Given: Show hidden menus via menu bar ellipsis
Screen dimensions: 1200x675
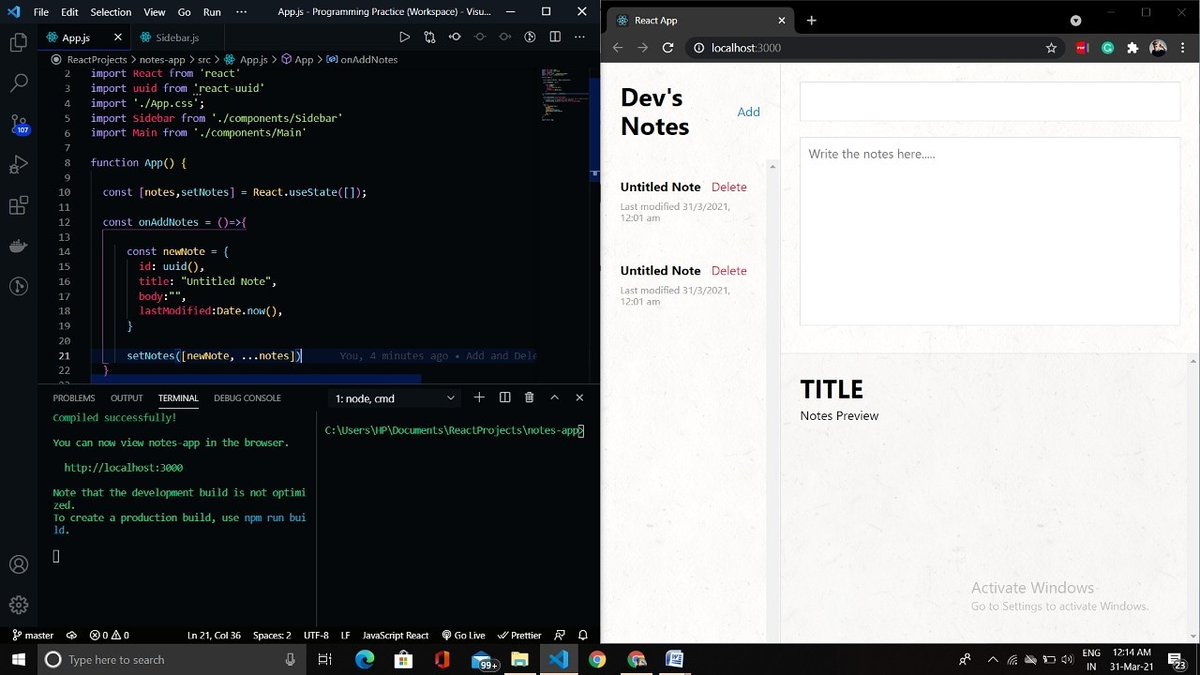Looking at the screenshot, I should 241,12.
